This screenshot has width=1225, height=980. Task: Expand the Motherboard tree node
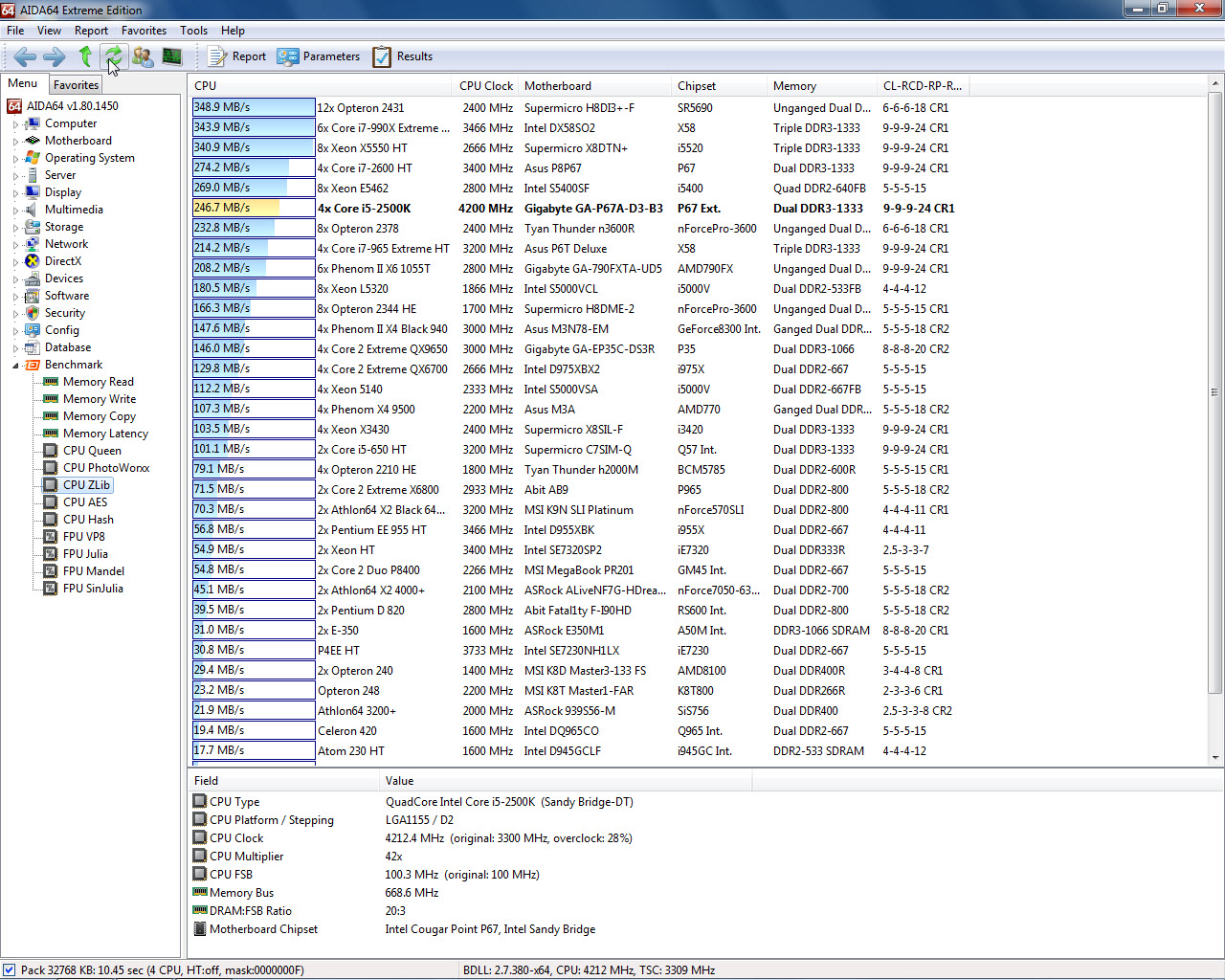click(x=15, y=142)
